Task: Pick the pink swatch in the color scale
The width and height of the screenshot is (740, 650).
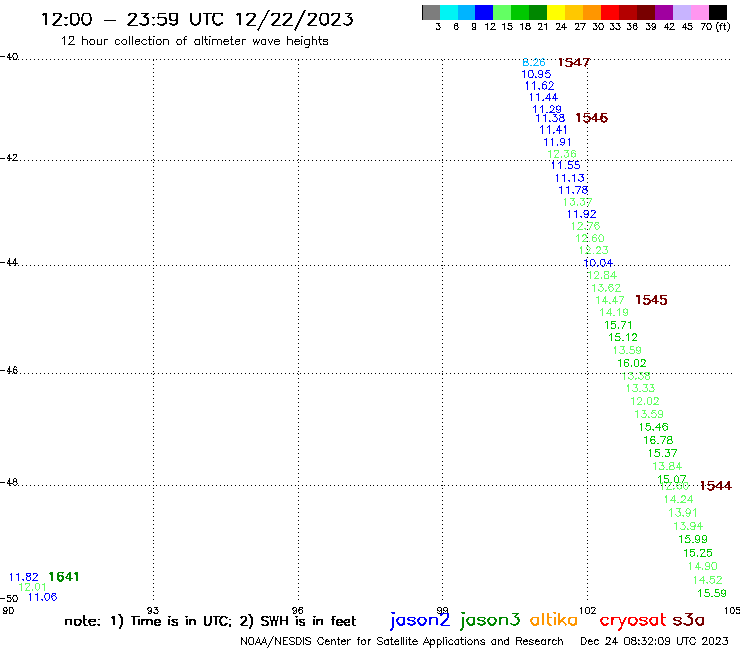Action: [x=700, y=12]
